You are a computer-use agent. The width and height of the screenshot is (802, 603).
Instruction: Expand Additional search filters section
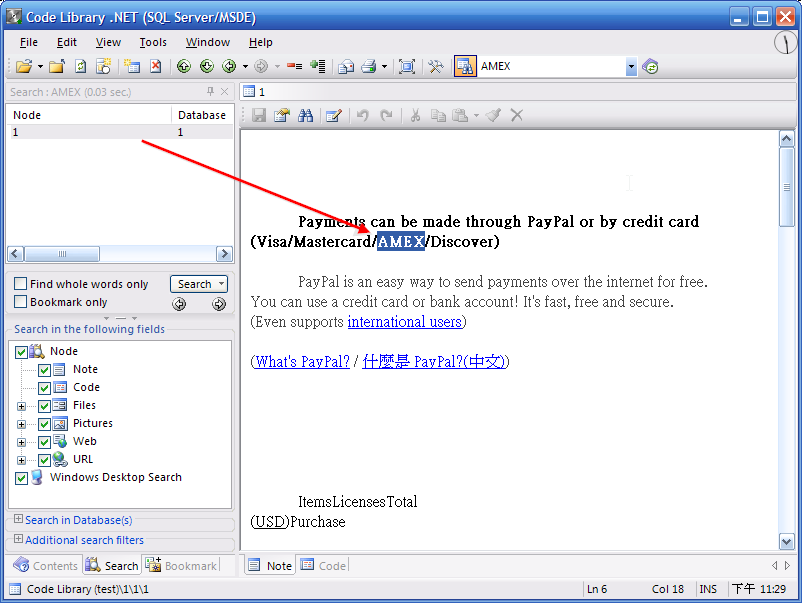pos(18,539)
